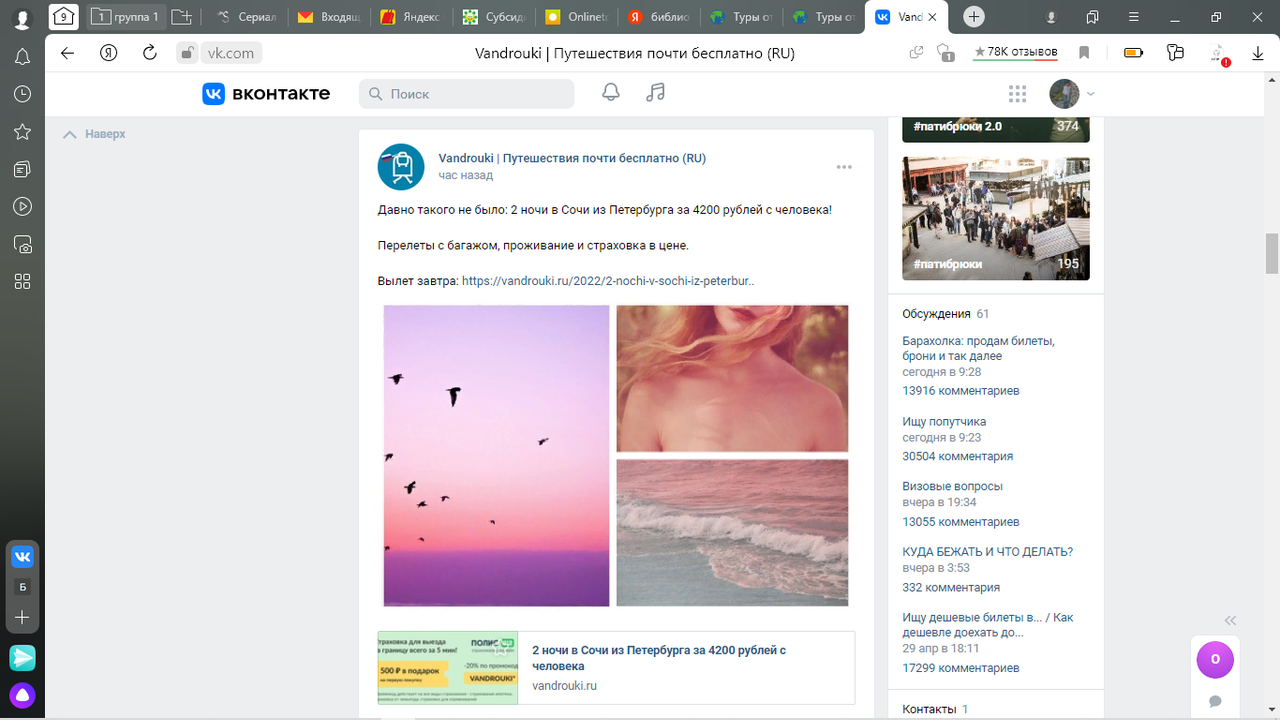1280x720 pixels.
Task: Open the 78K отзывов site reviews
Action: tap(1016, 52)
